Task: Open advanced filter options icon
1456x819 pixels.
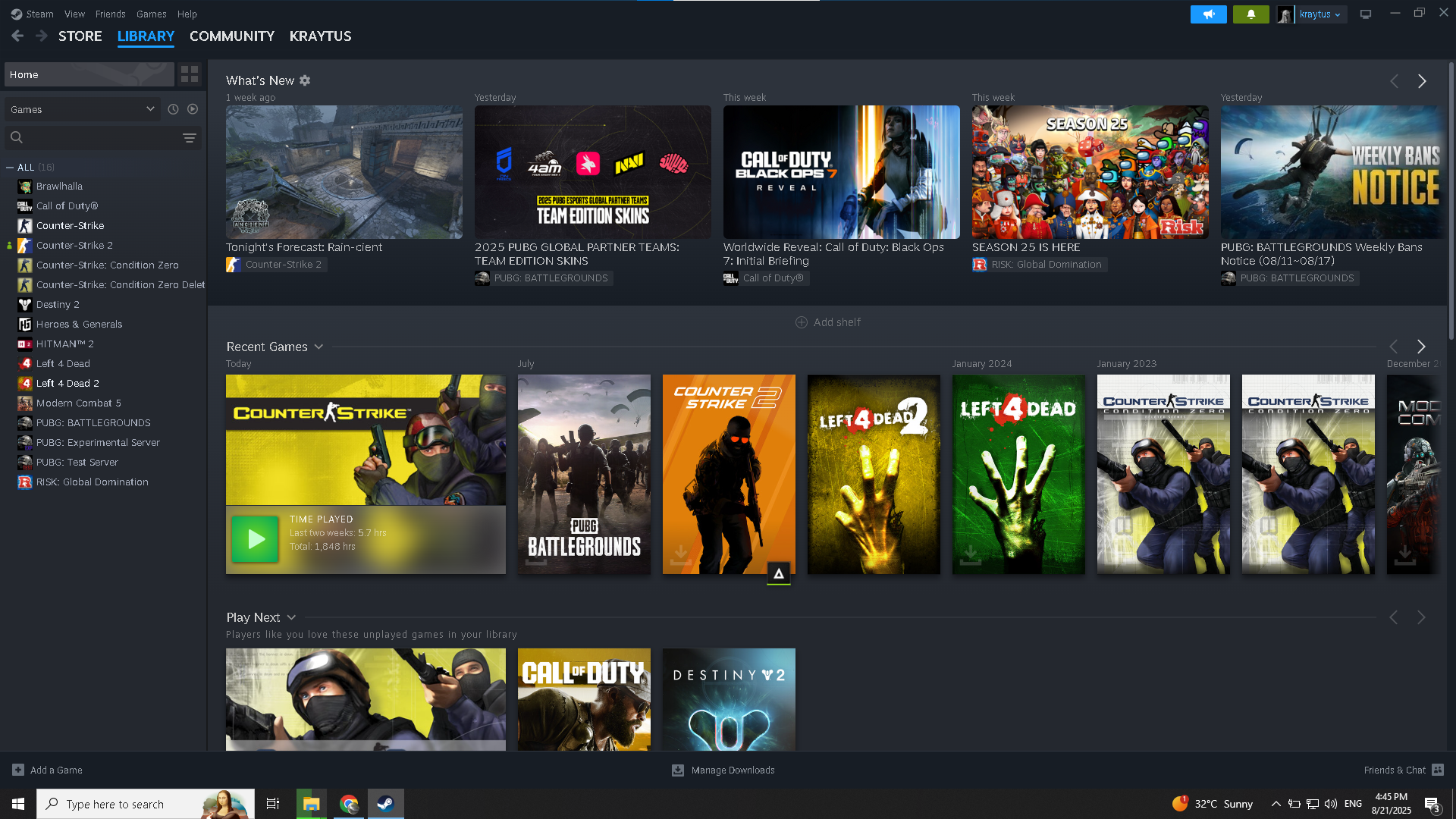Action: tap(190, 137)
